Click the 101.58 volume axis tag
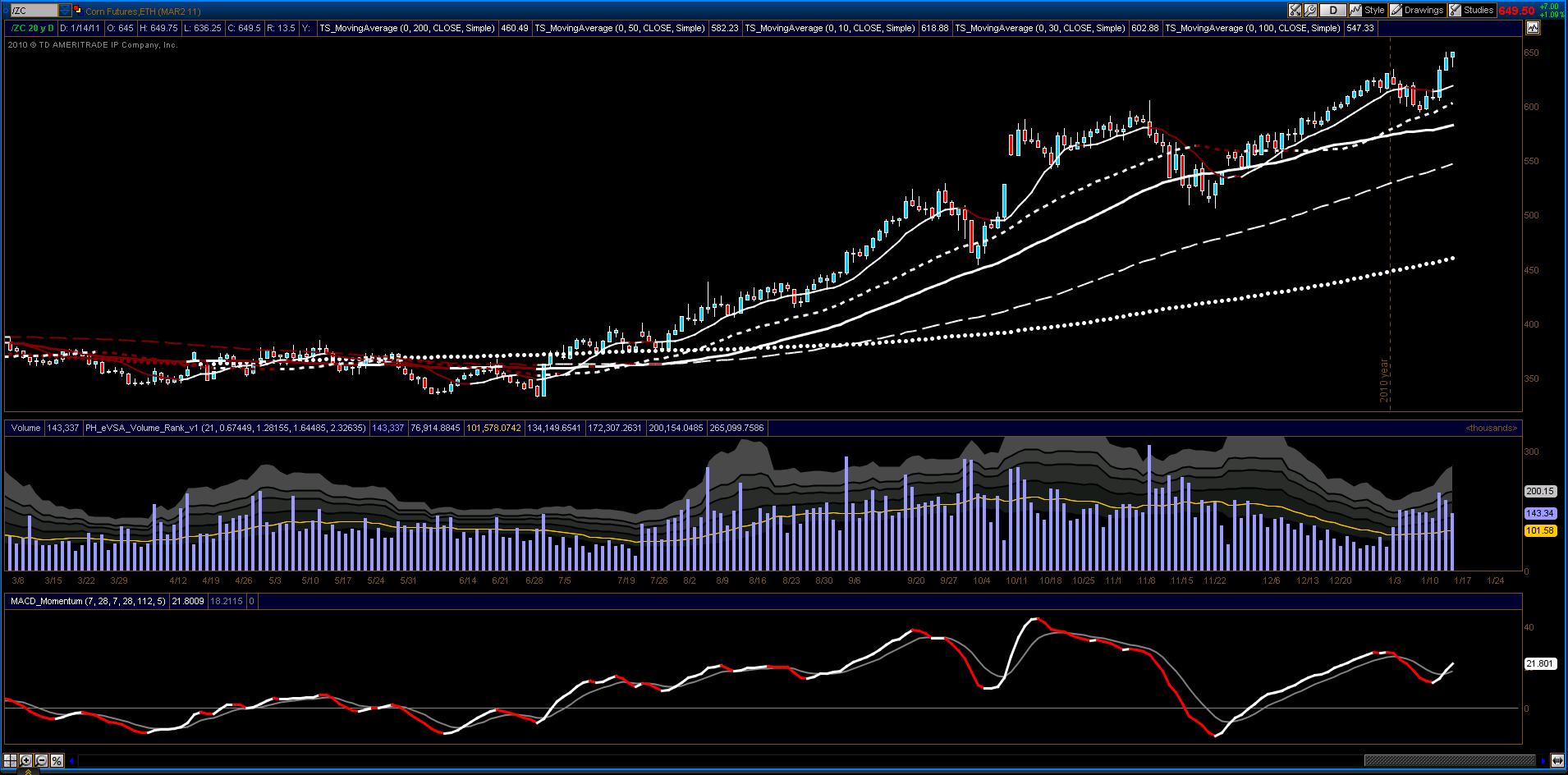The height and width of the screenshot is (775, 1568). click(1540, 531)
